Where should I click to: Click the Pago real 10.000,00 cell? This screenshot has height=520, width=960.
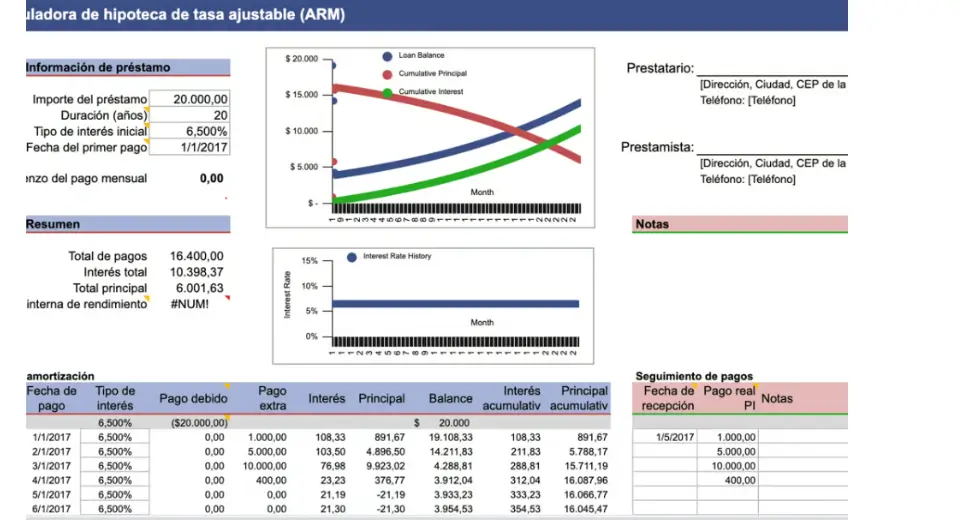[728, 466]
